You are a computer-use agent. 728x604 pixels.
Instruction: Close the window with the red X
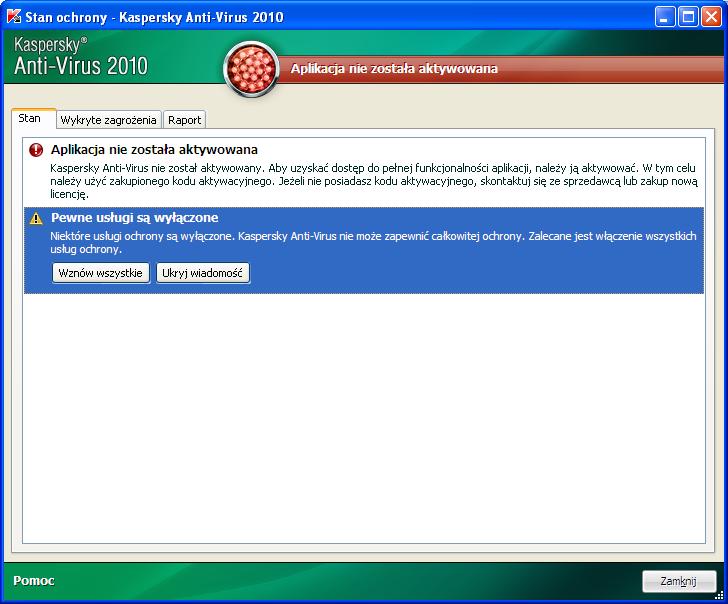(x=711, y=17)
